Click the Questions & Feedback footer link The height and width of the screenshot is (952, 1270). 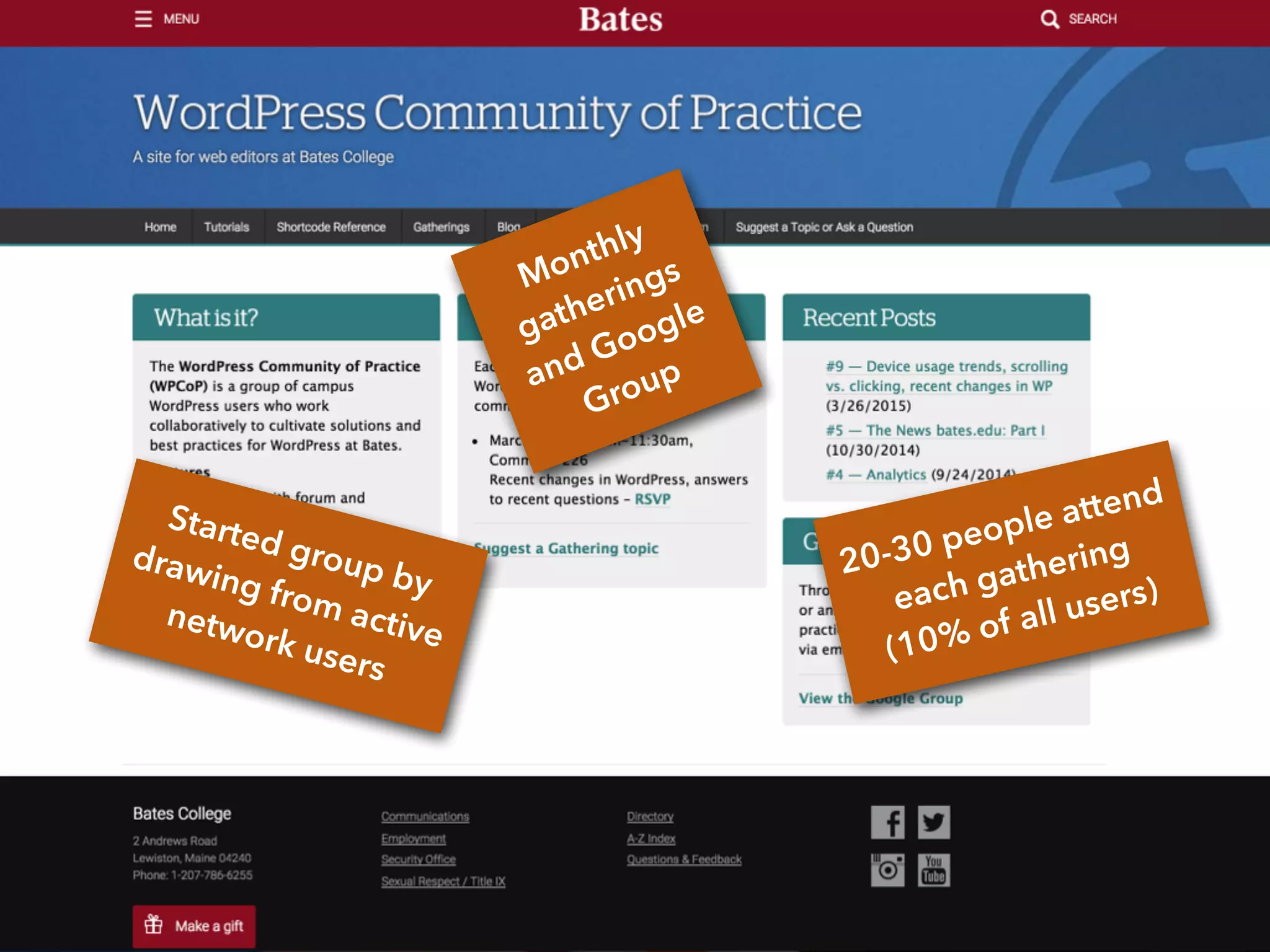tap(684, 859)
